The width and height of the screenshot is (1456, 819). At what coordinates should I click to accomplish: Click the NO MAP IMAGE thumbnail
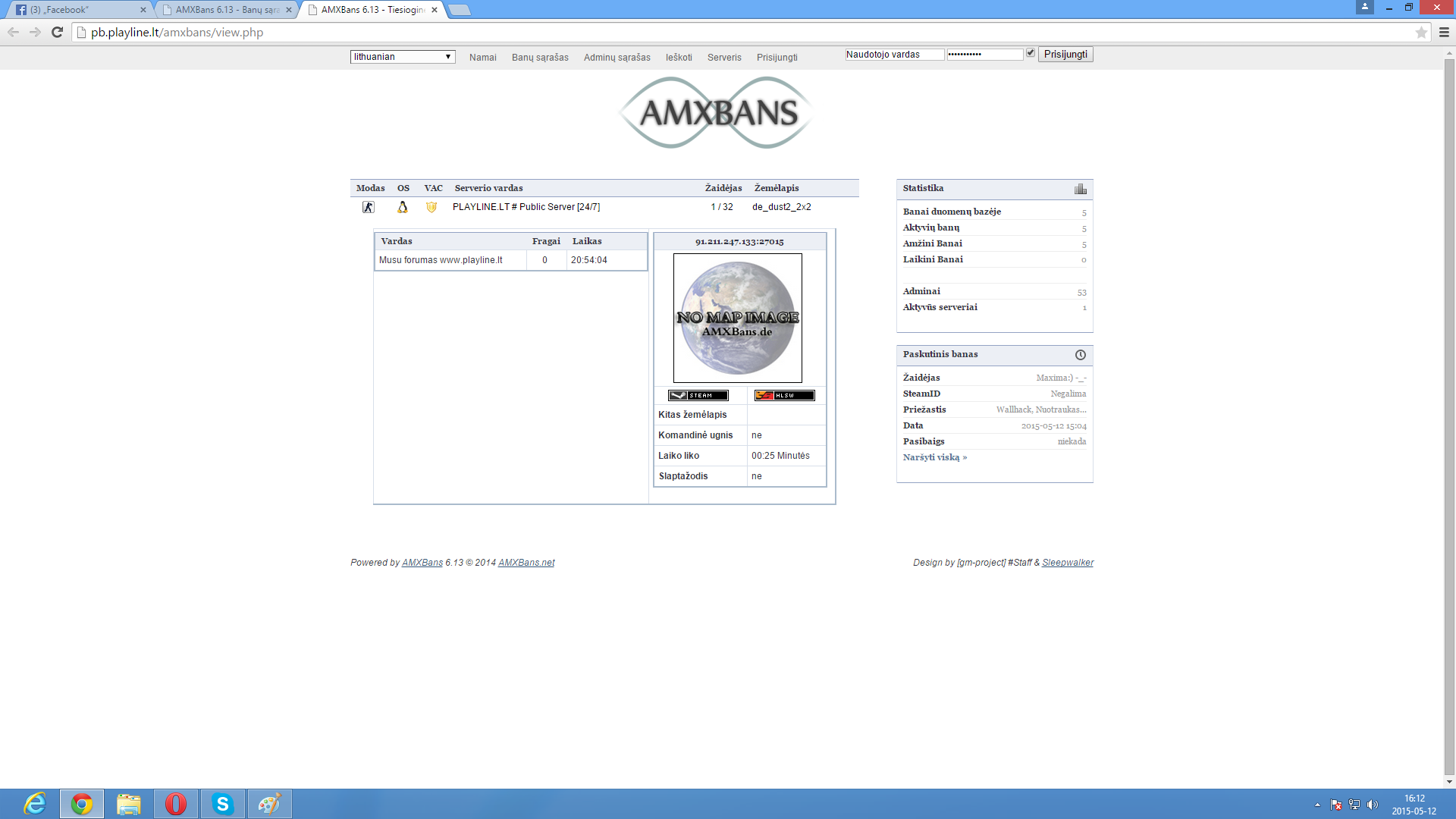pyautogui.click(x=738, y=318)
